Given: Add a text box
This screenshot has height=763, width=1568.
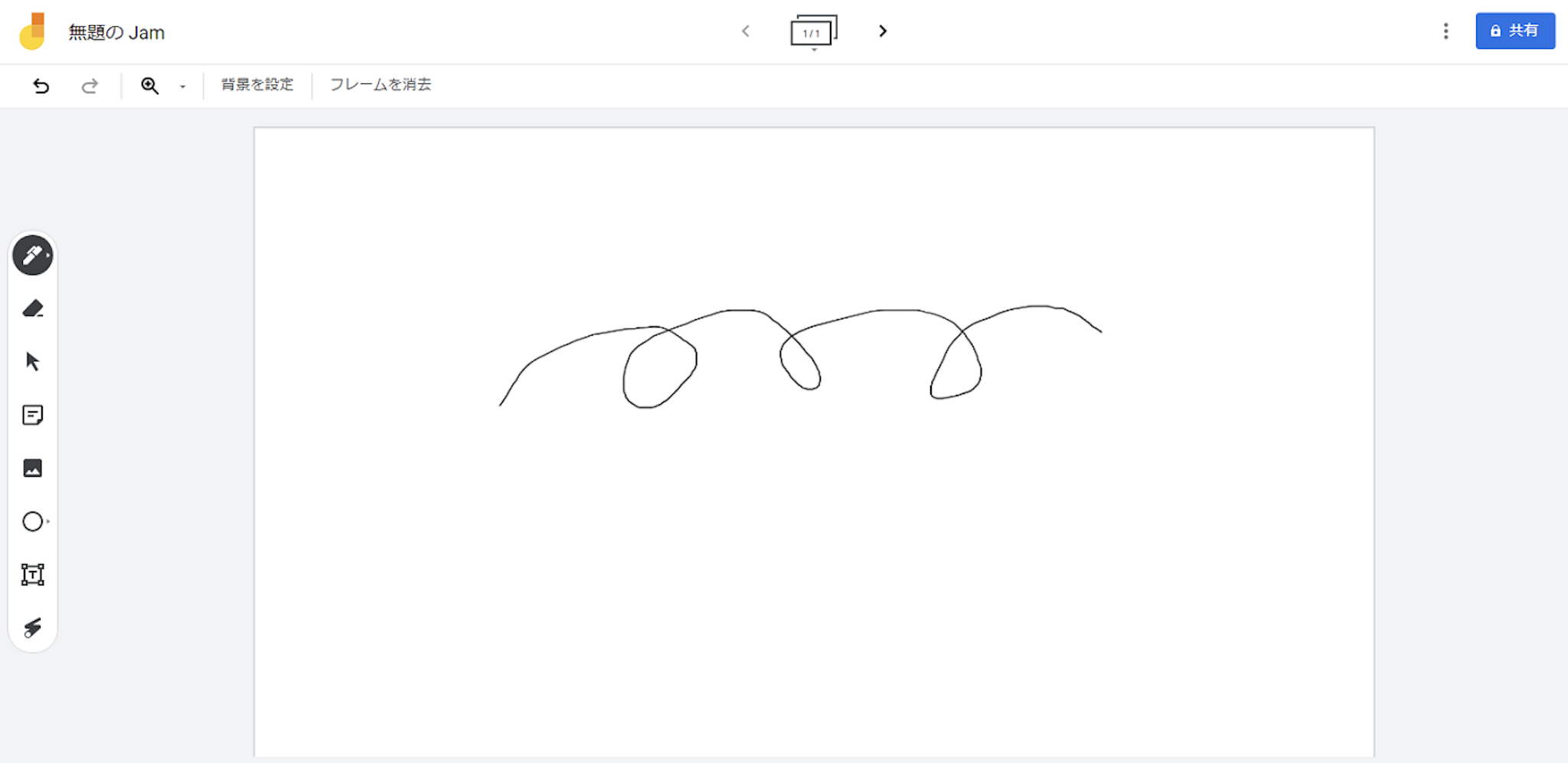Looking at the screenshot, I should click(x=32, y=574).
